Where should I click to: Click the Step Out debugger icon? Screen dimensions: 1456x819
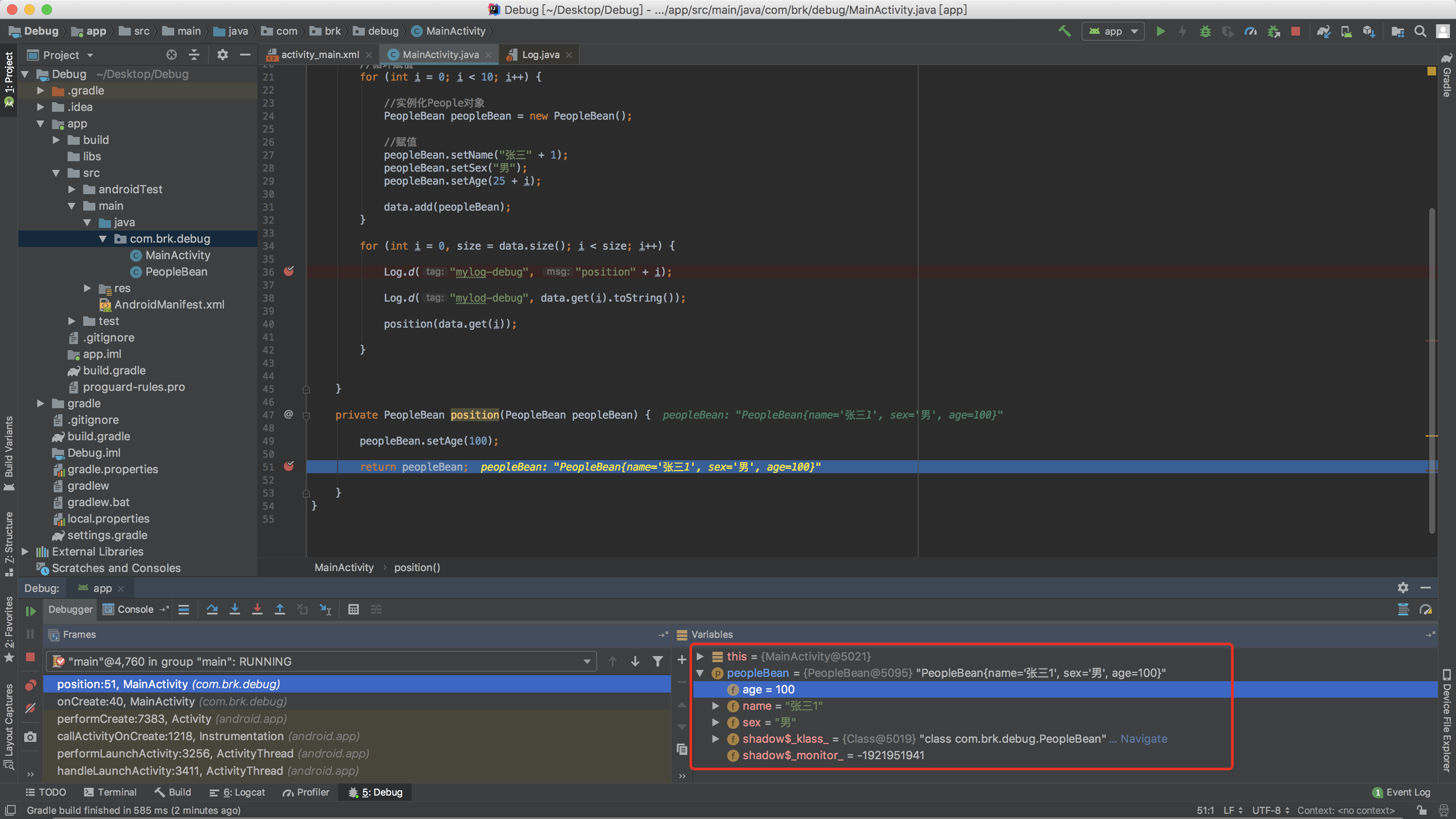(x=280, y=609)
